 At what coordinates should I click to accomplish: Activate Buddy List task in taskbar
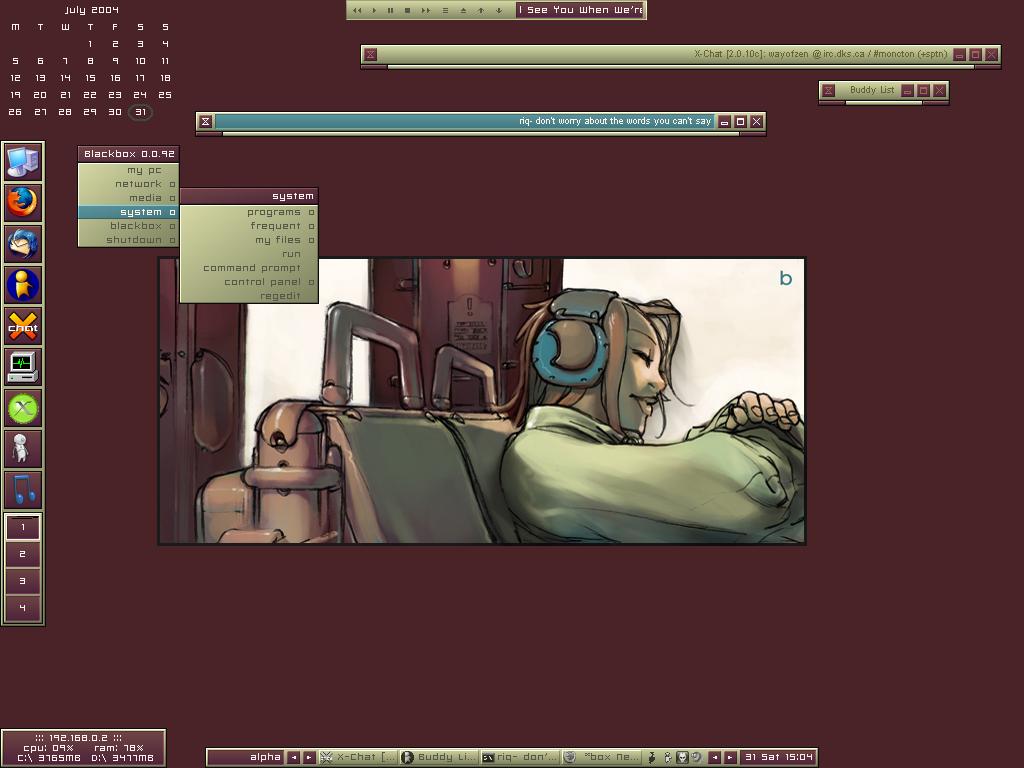(x=439, y=758)
